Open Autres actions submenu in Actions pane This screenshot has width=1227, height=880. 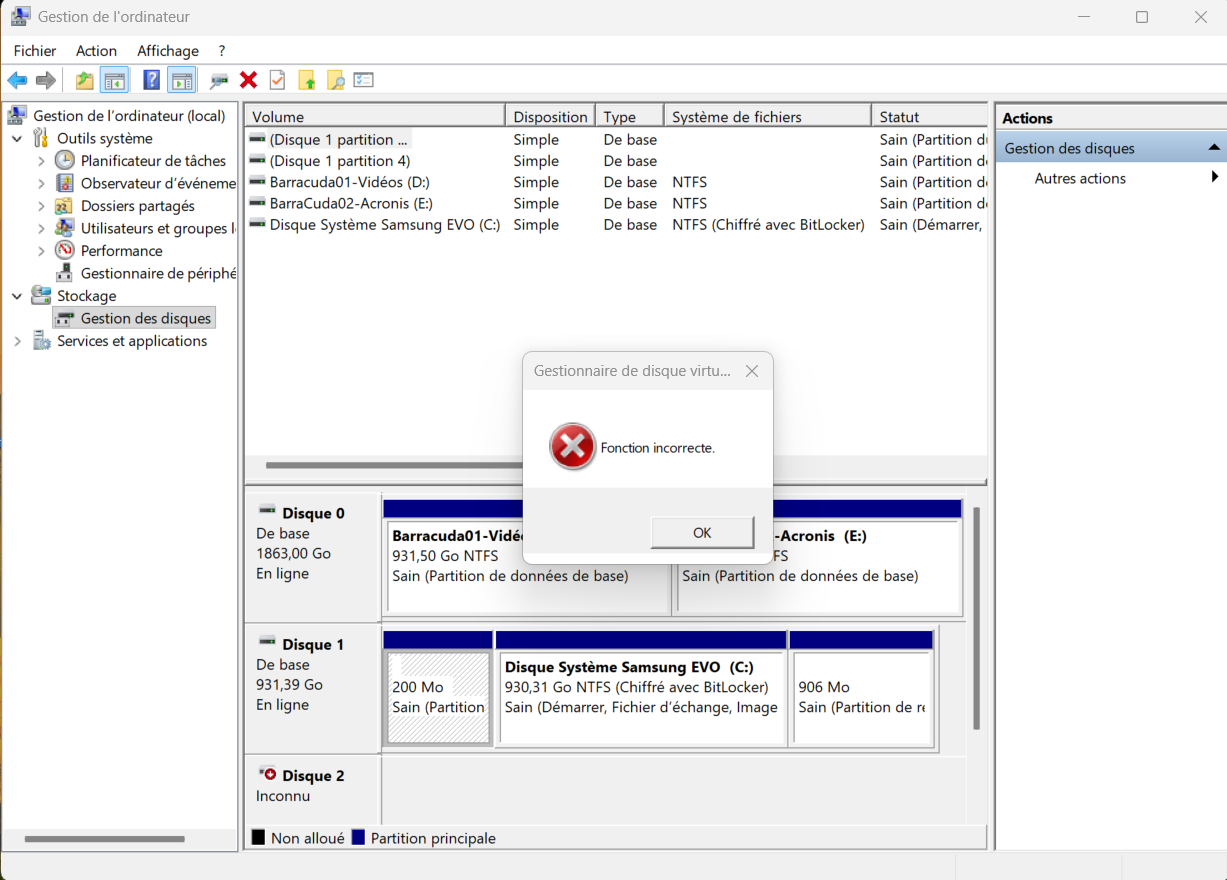pos(1110,178)
